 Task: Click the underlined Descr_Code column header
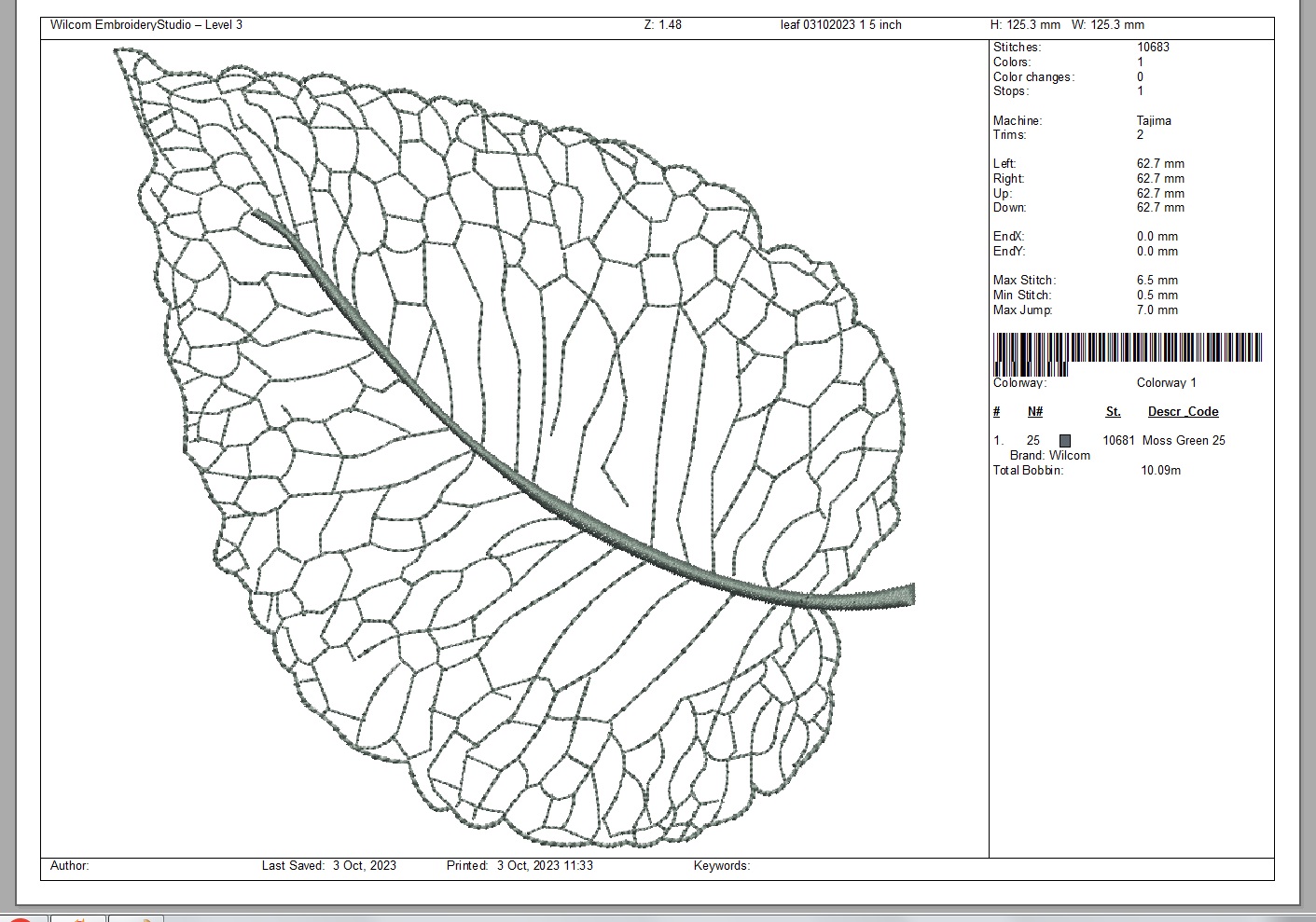coord(1183,412)
